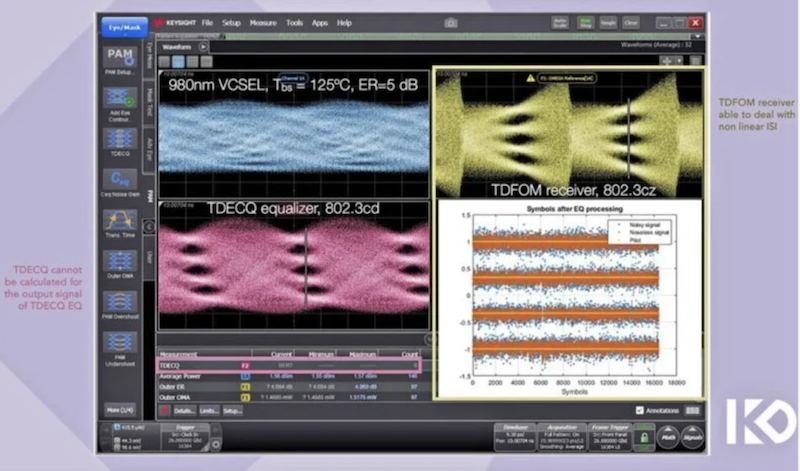Click the green padlock icon
This screenshot has height=471, width=800.
[x=644, y=438]
